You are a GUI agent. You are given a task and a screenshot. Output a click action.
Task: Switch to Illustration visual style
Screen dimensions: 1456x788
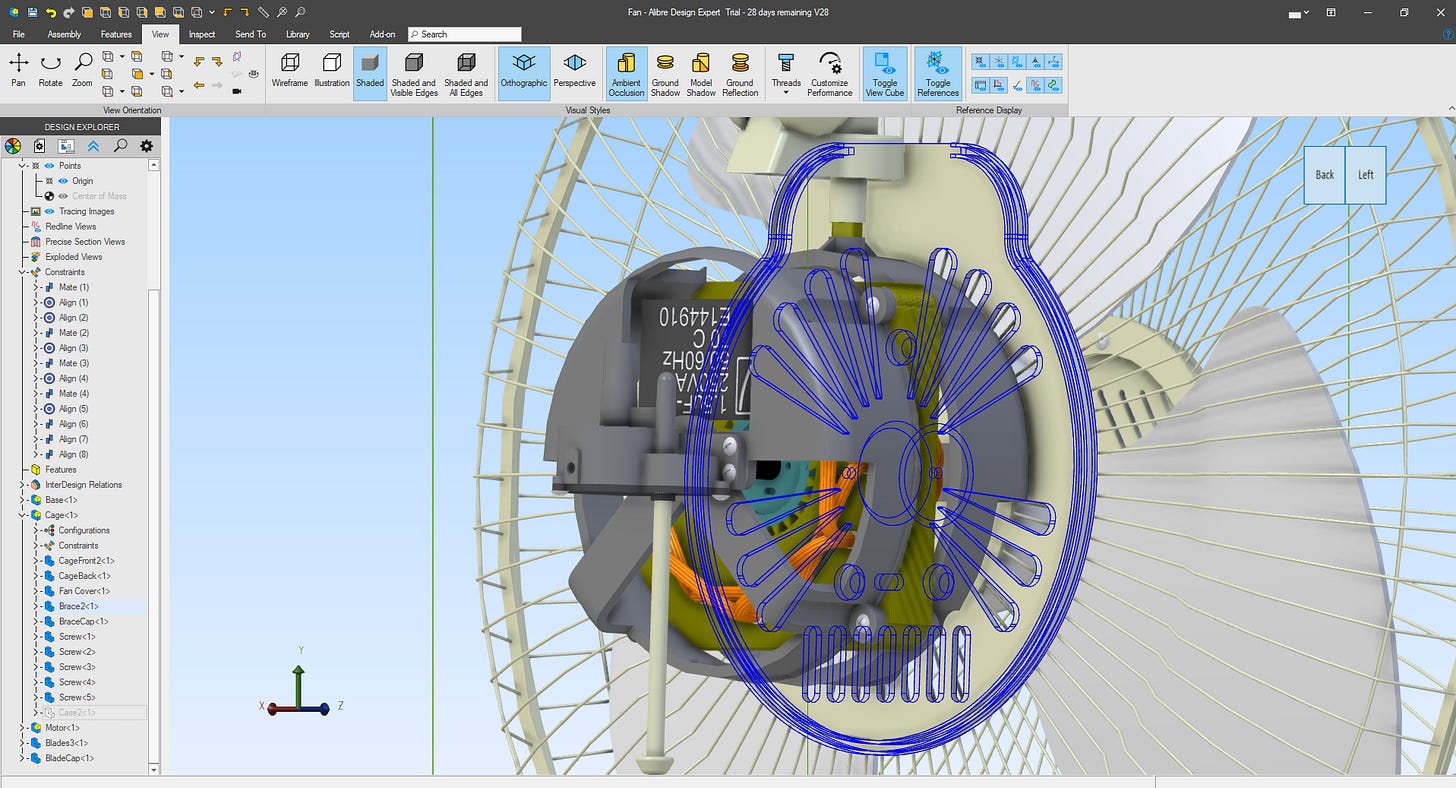click(332, 70)
